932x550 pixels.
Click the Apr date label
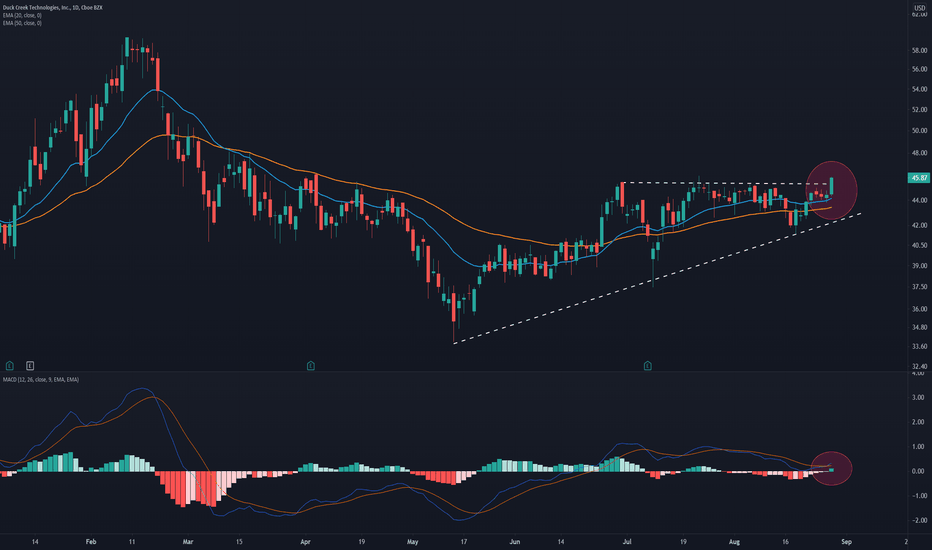click(x=306, y=542)
